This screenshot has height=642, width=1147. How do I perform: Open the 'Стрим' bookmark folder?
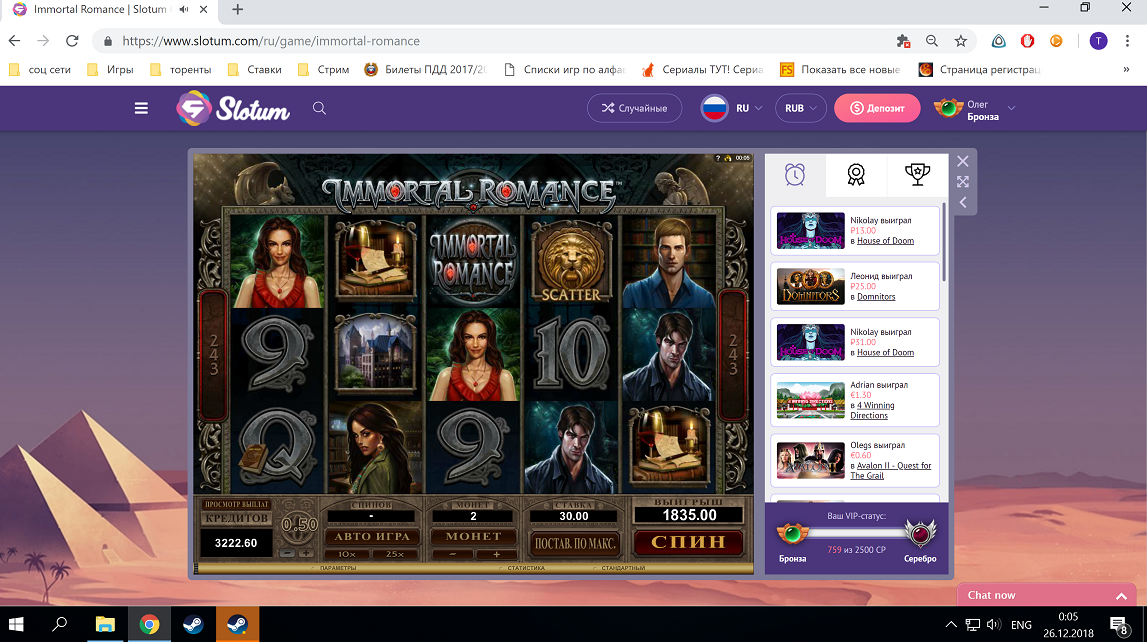[x=323, y=69]
